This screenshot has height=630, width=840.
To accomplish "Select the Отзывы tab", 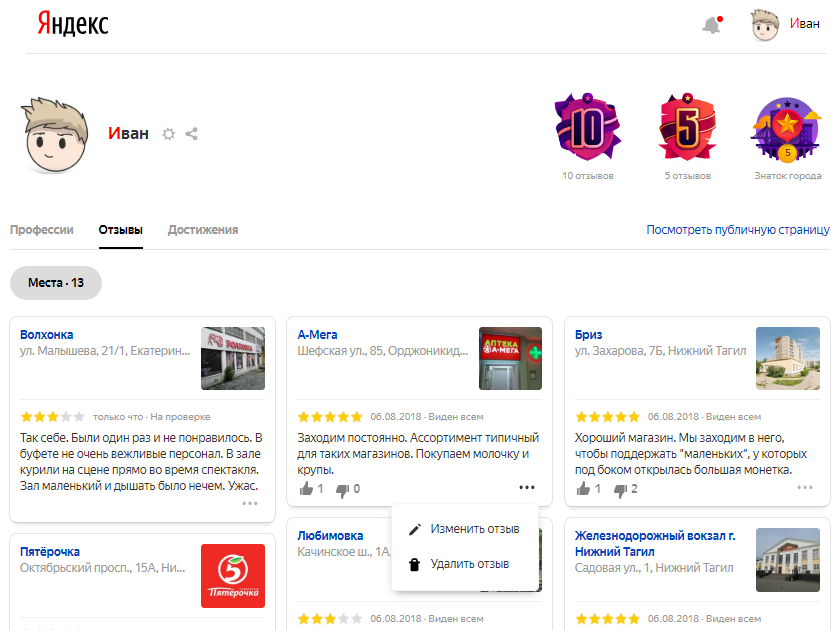I will tap(121, 230).
